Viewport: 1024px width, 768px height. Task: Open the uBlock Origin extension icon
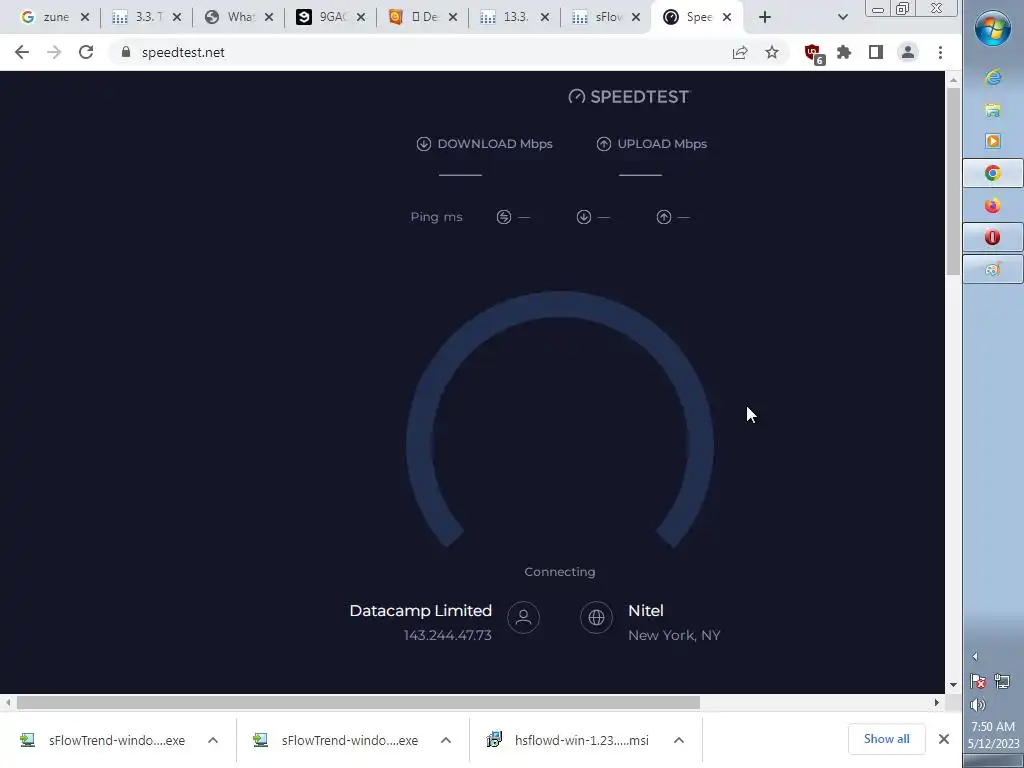pyautogui.click(x=814, y=54)
